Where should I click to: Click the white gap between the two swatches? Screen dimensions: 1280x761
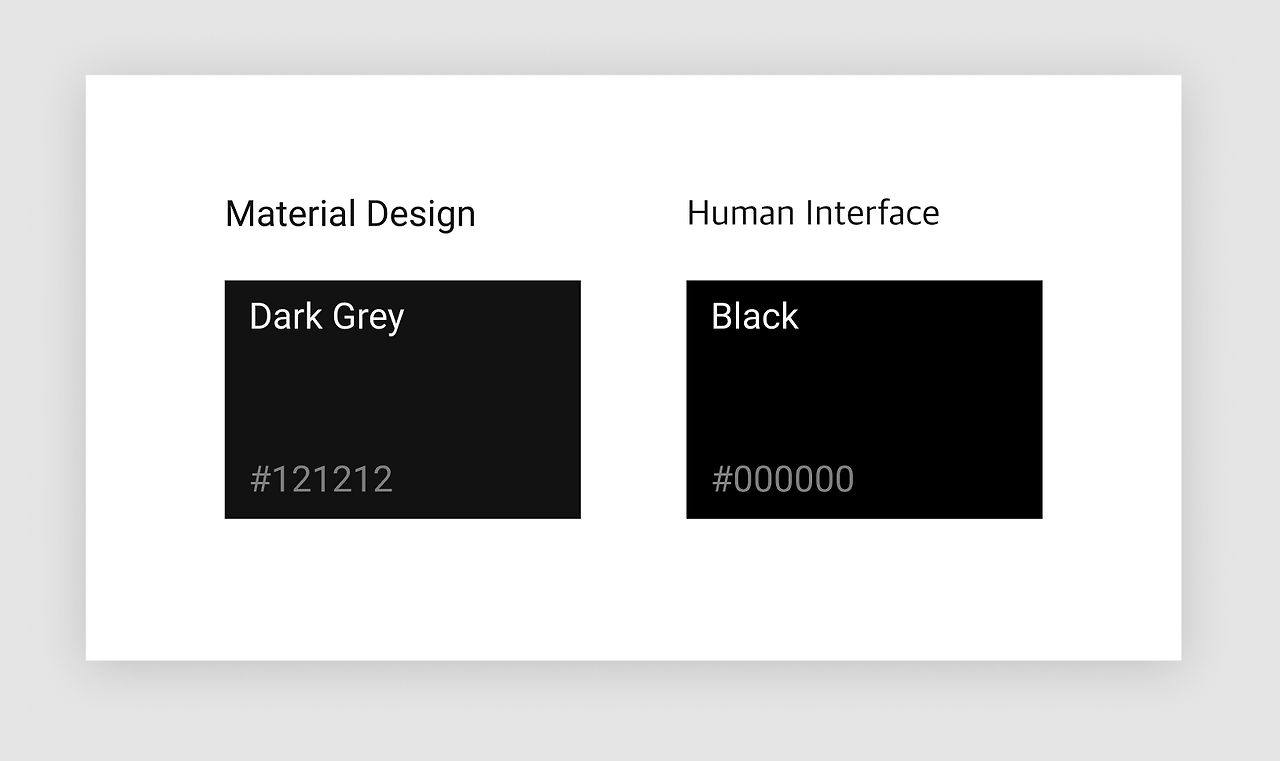click(x=634, y=399)
